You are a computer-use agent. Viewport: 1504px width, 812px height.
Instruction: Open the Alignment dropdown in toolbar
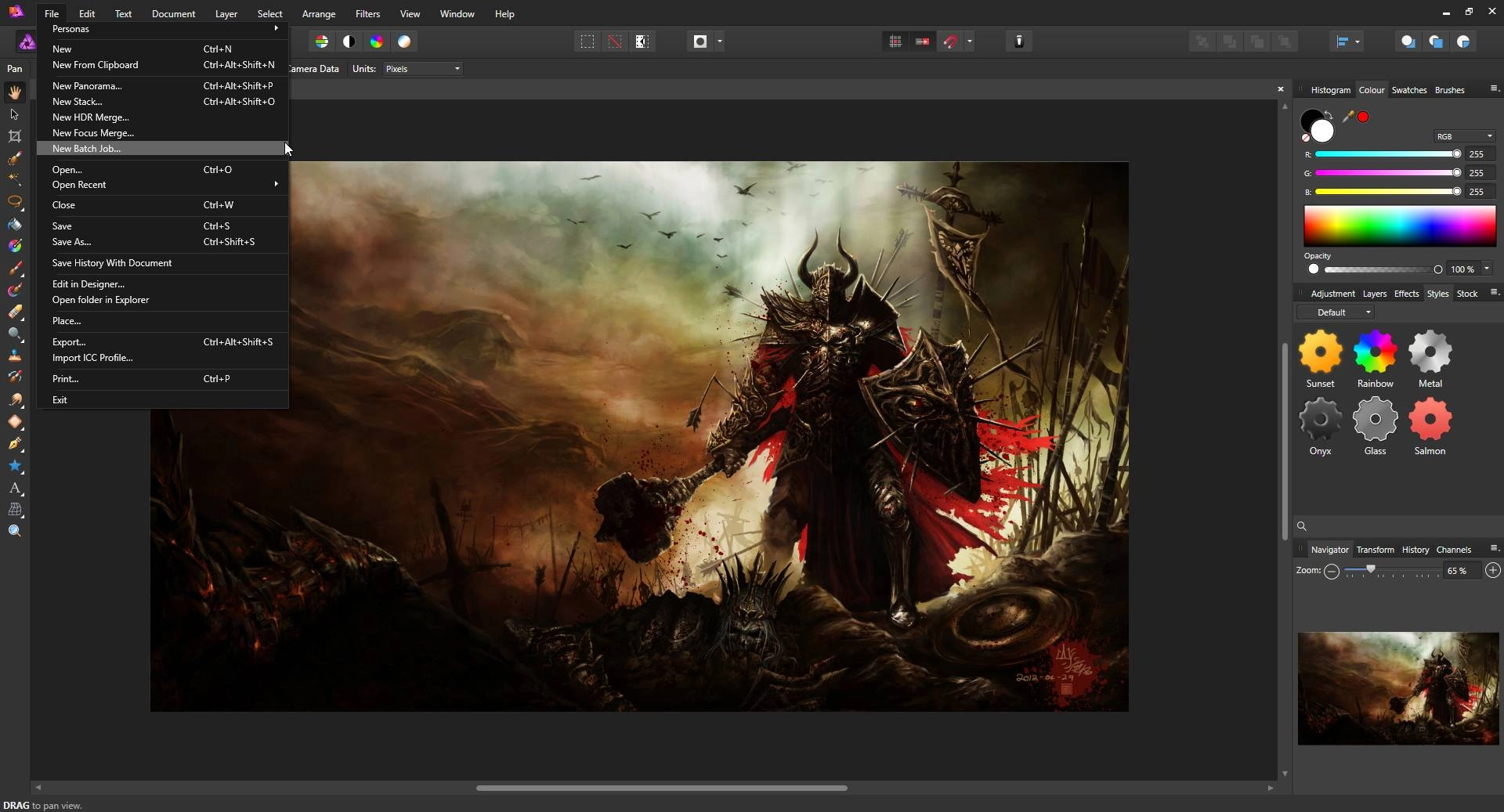tap(1347, 42)
